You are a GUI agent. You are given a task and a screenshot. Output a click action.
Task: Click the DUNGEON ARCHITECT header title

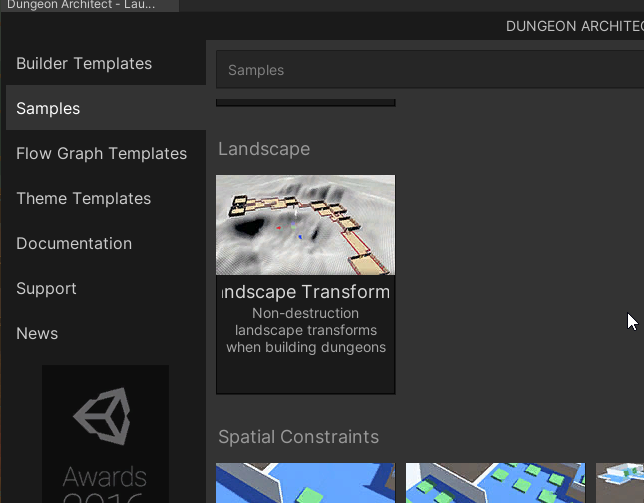tap(575, 26)
